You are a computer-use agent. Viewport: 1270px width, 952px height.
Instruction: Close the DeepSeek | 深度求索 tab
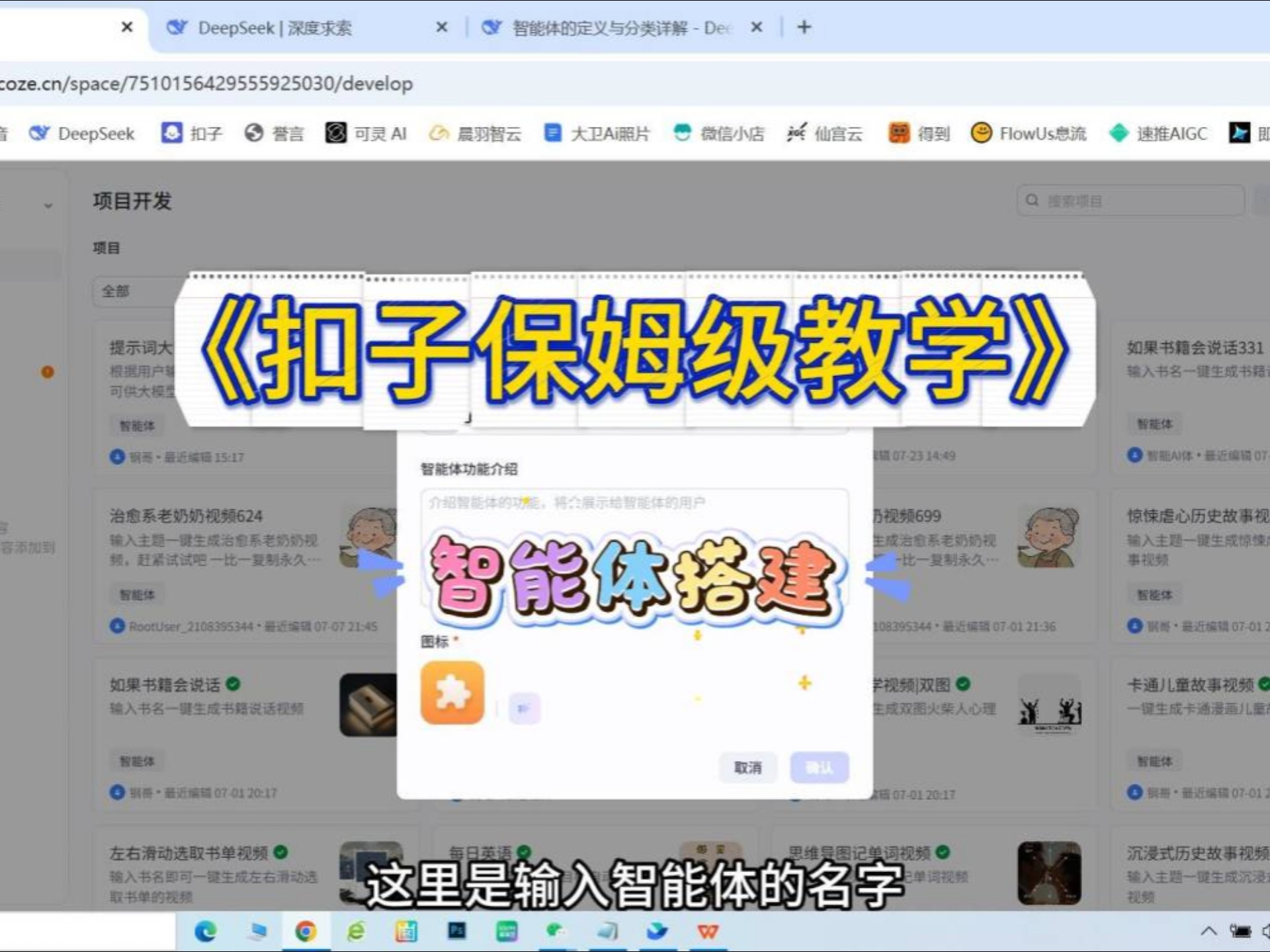pos(442,27)
